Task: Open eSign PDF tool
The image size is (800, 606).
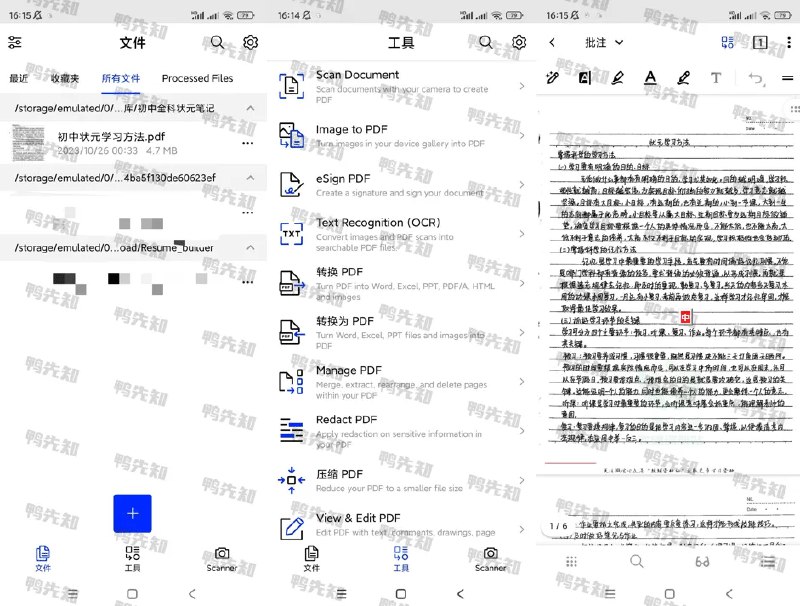Action: [402, 185]
